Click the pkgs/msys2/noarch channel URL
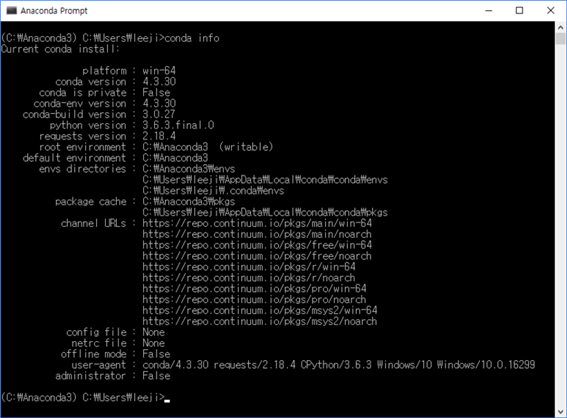Viewport: 567px width, 418px height. (x=260, y=321)
